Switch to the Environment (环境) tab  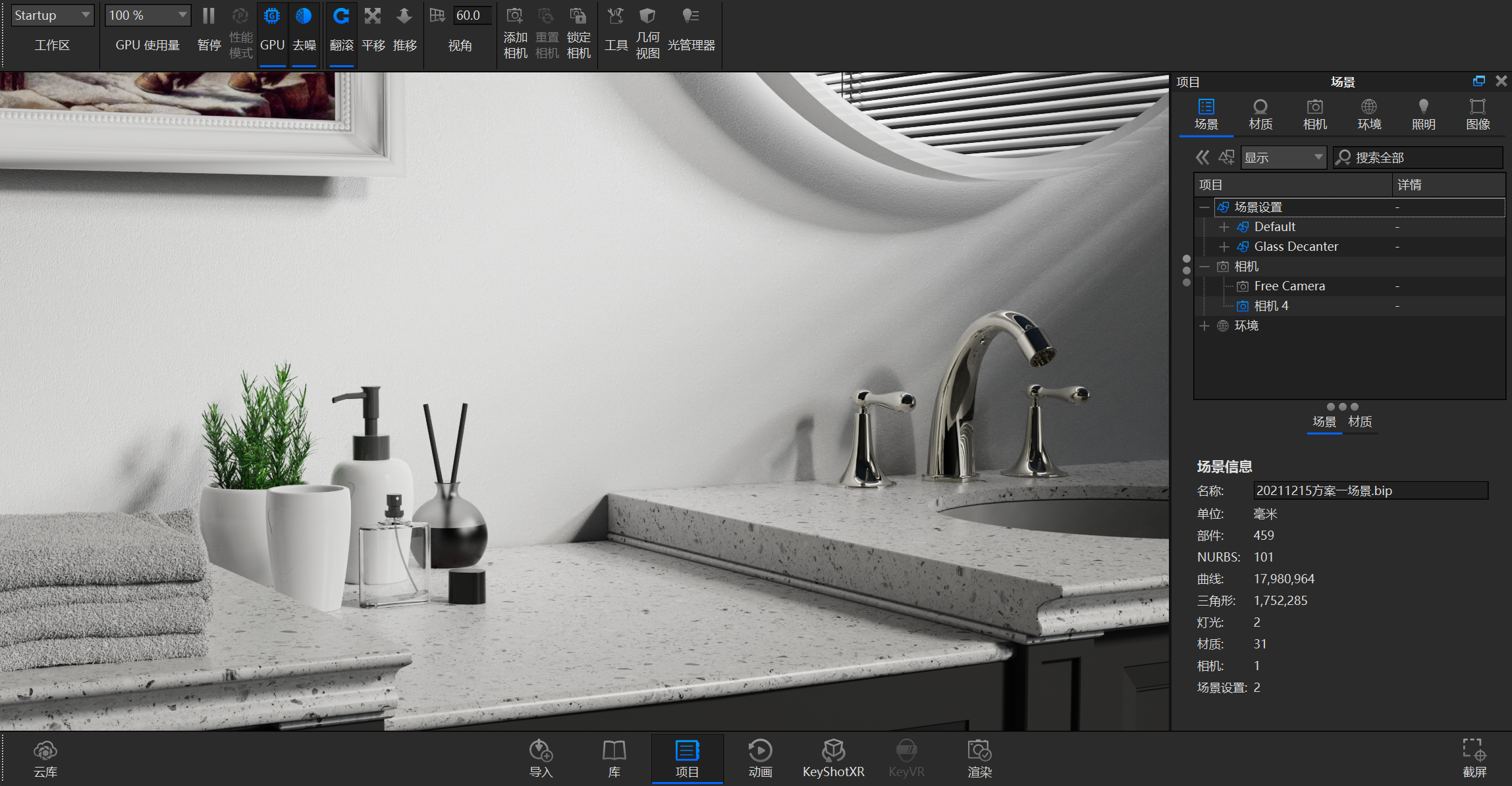(x=1368, y=115)
